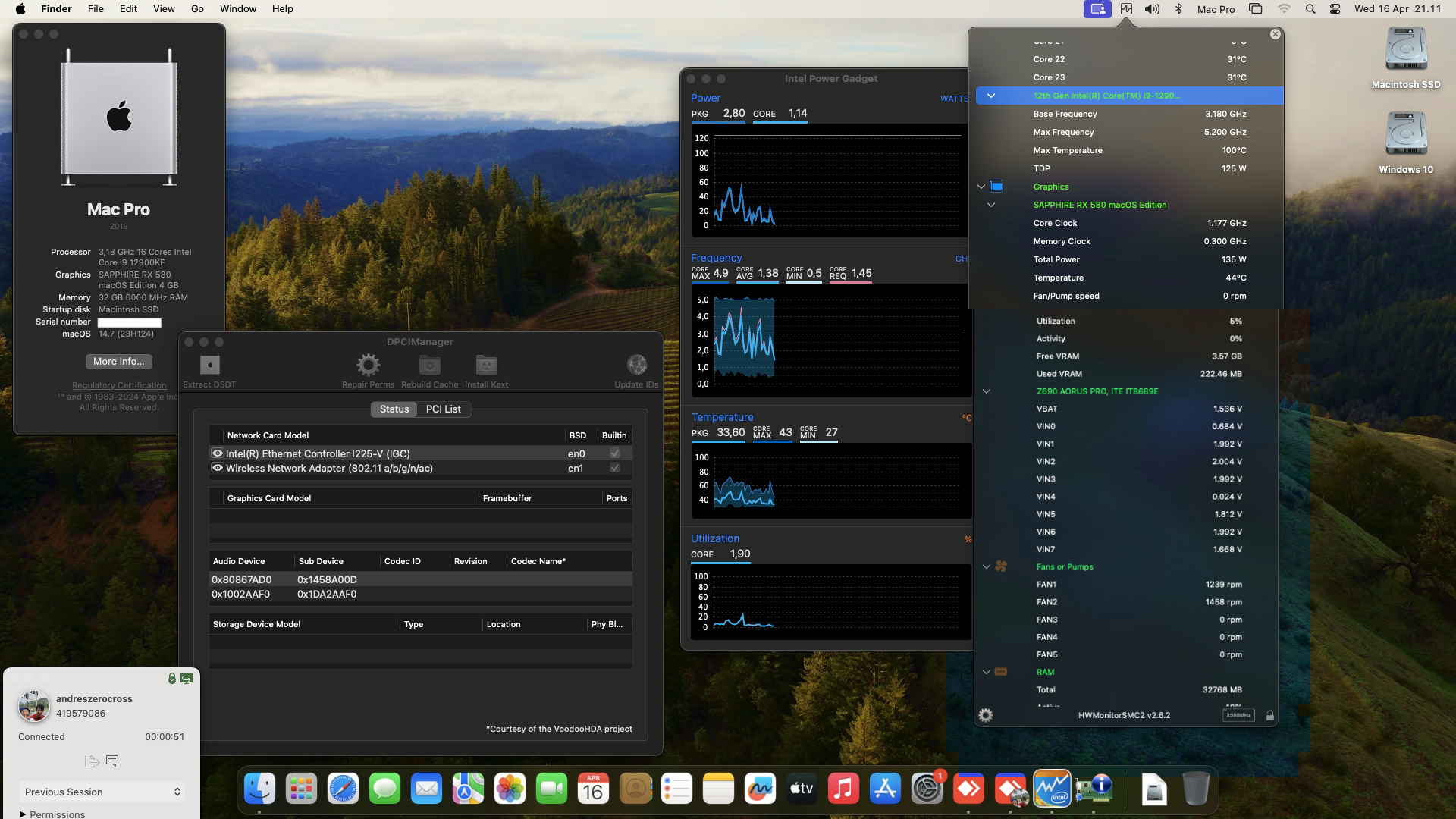This screenshot has width=1456, height=819.
Task: Toggle Builtin checkbox for Intel Ethernet Controller
Action: [x=614, y=453]
